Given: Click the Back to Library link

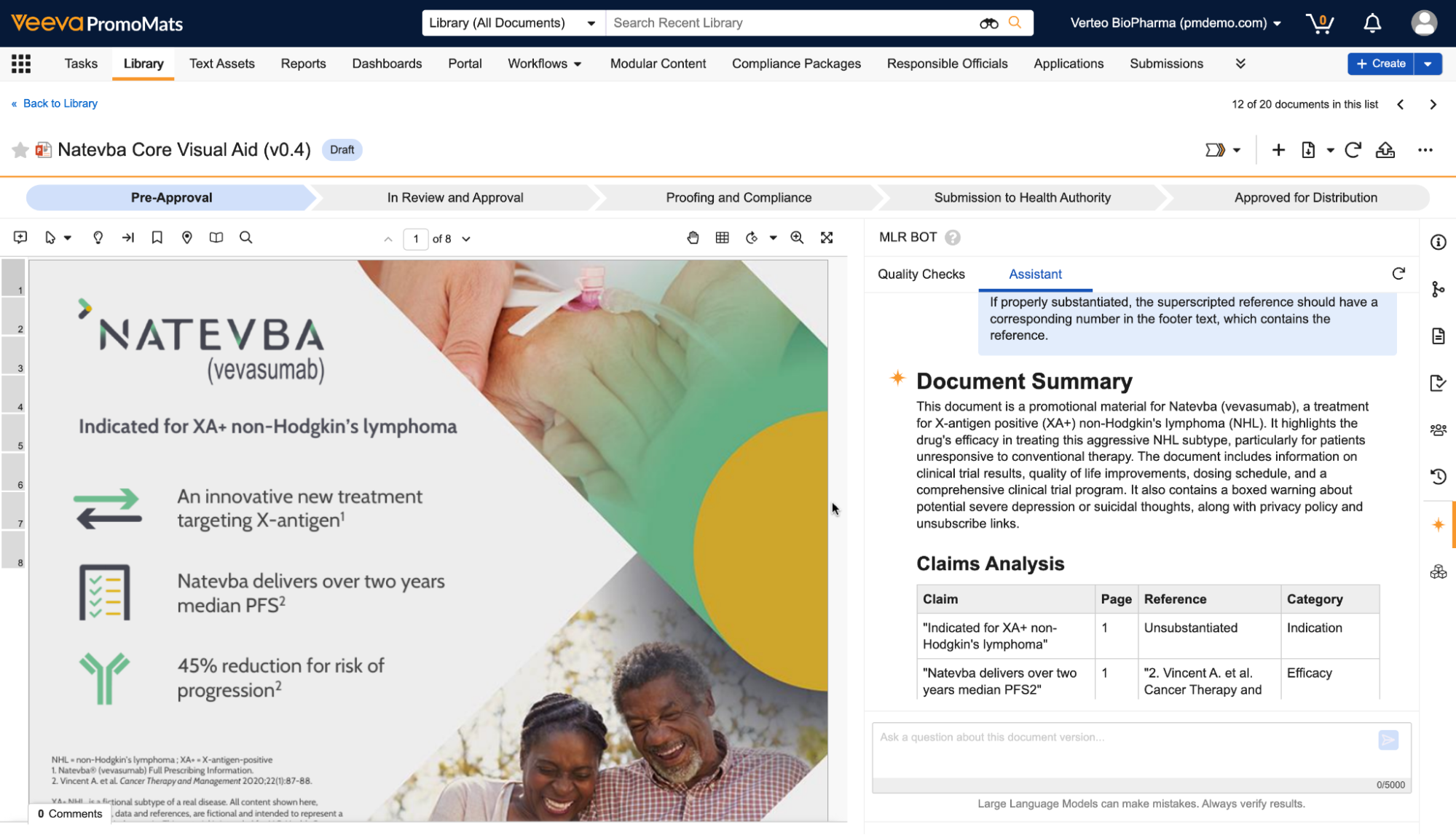Looking at the screenshot, I should (55, 104).
